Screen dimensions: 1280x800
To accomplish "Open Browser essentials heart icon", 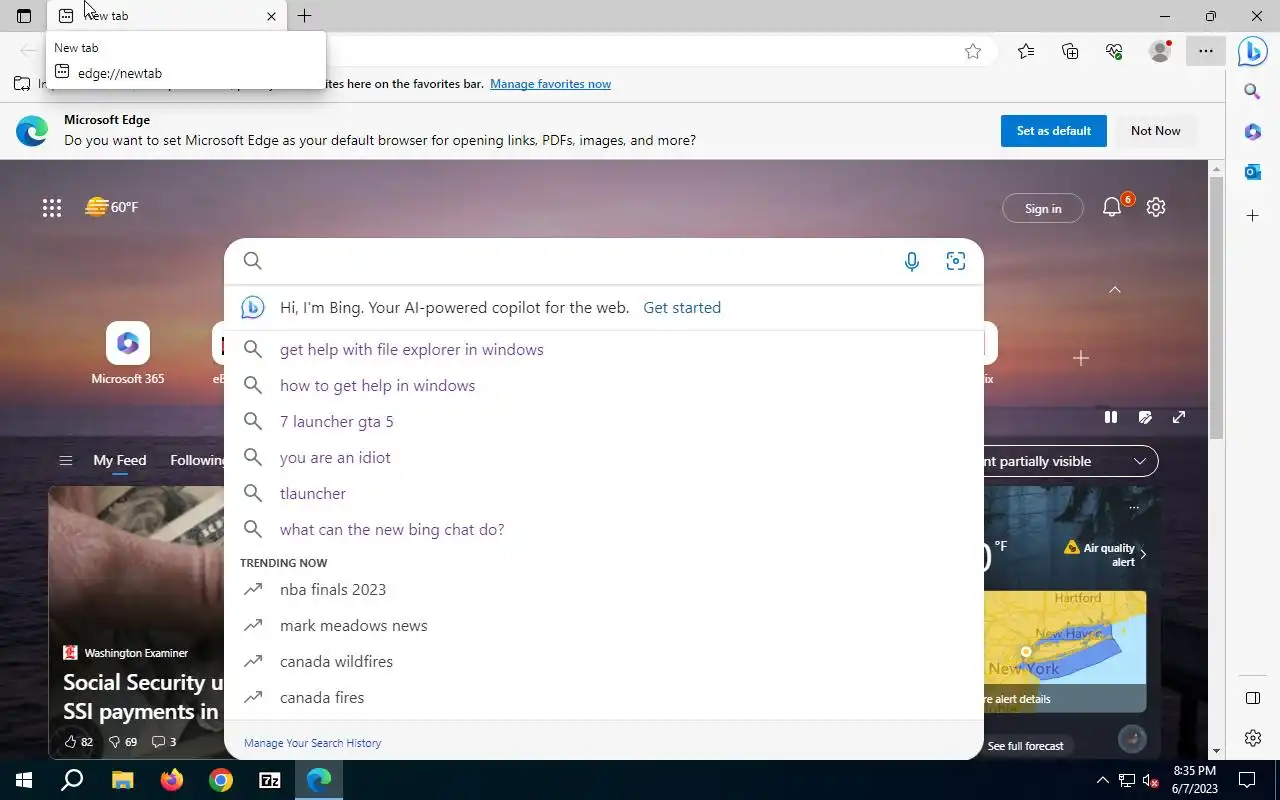I will 1114,52.
